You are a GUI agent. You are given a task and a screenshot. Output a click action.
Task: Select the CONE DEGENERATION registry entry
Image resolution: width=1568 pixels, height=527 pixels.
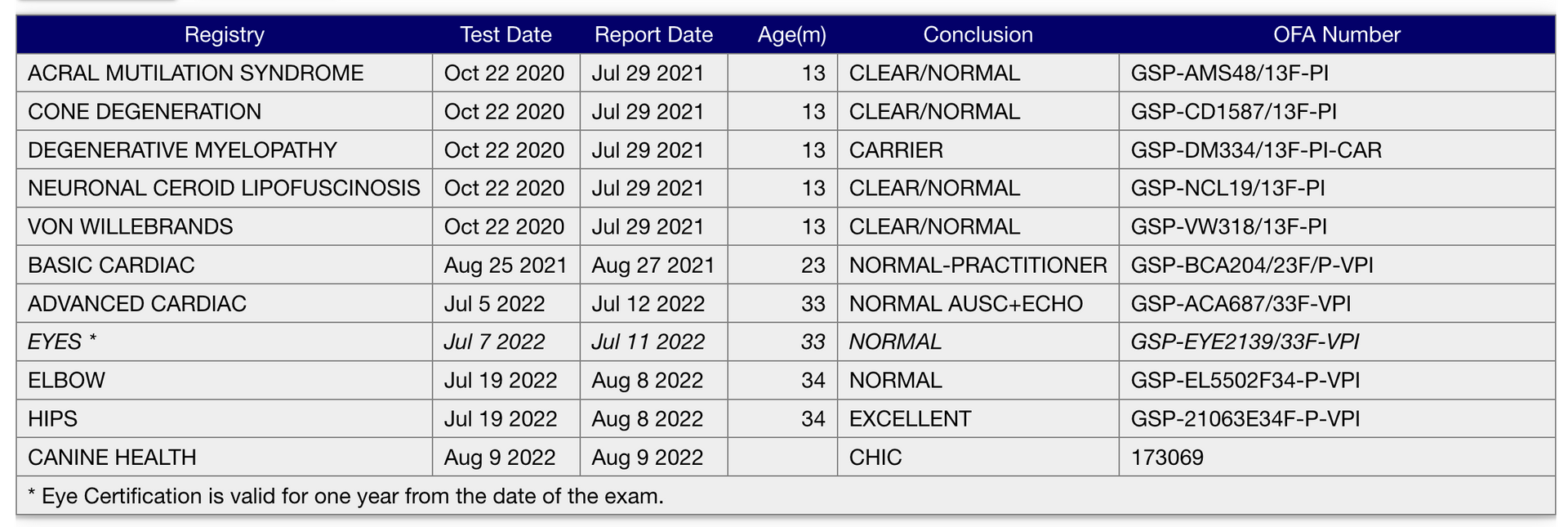pos(145,111)
